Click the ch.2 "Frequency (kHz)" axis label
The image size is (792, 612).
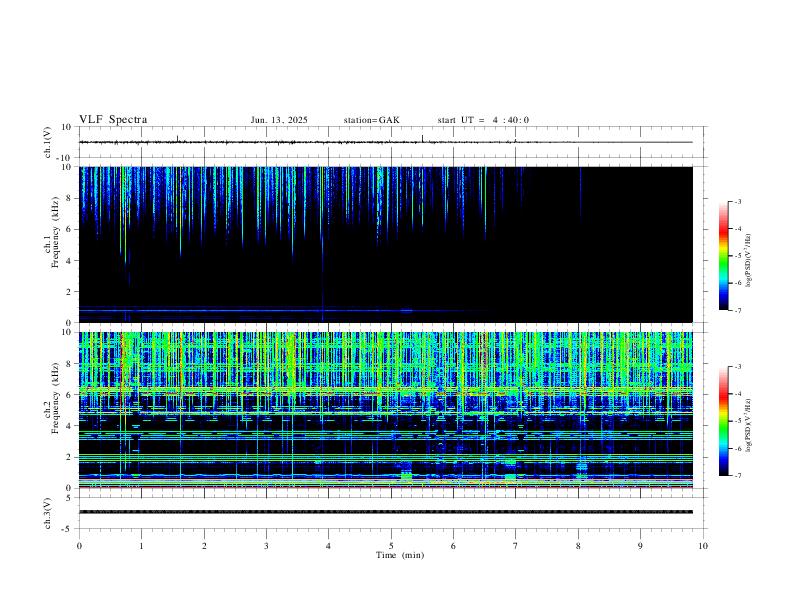point(56,398)
